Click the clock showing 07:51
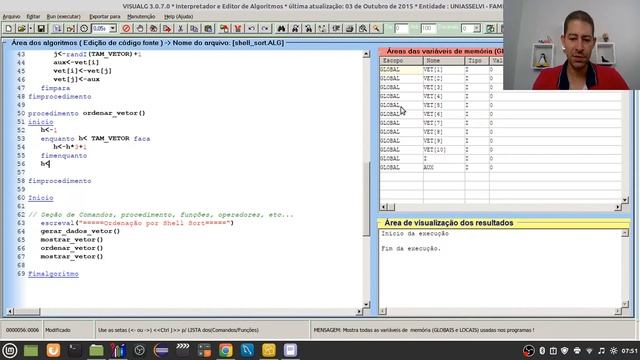The width and height of the screenshot is (640, 360). point(629,351)
